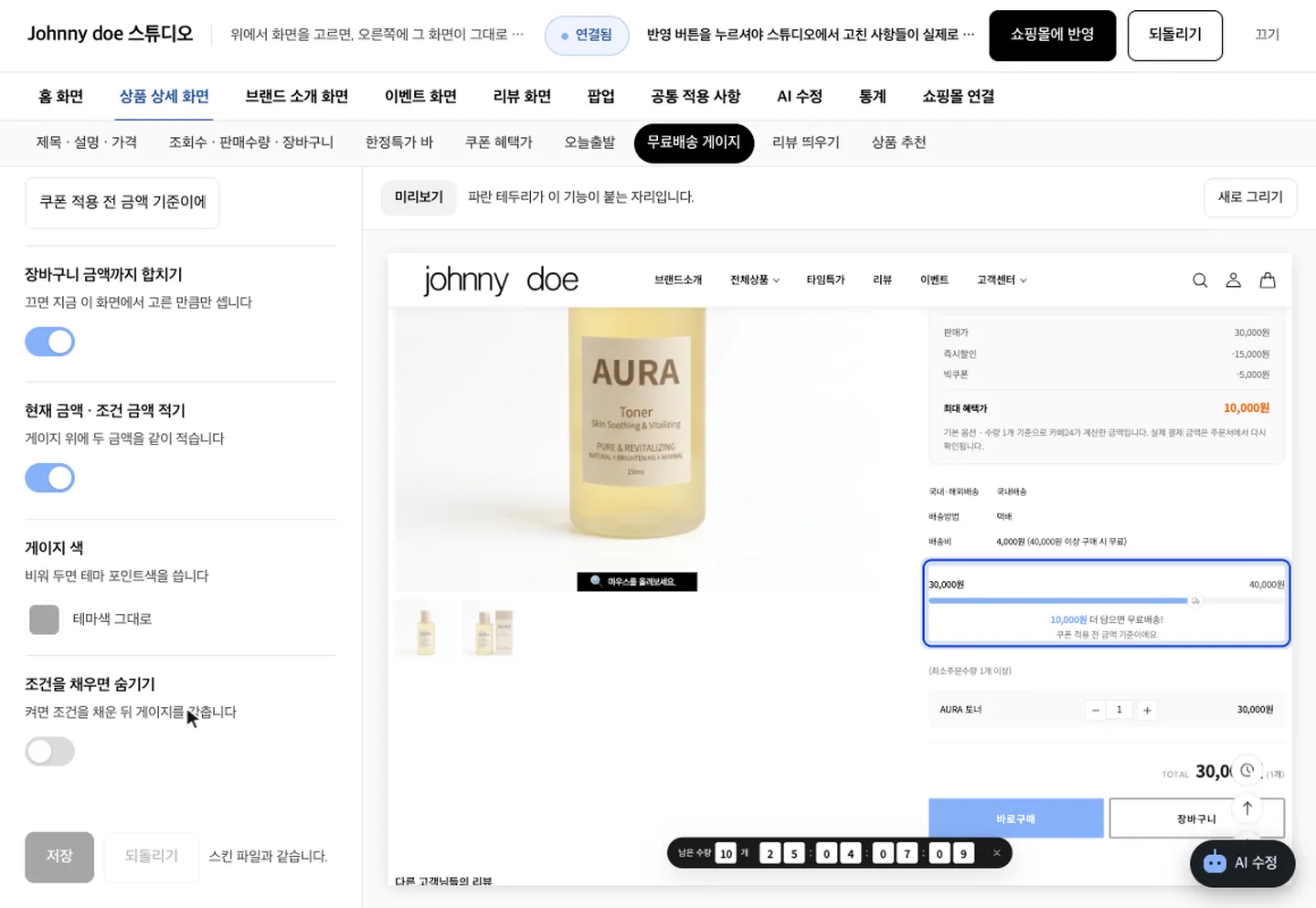Expand 고객센터 menu in shop preview
1316x908 pixels.
pos(1002,280)
